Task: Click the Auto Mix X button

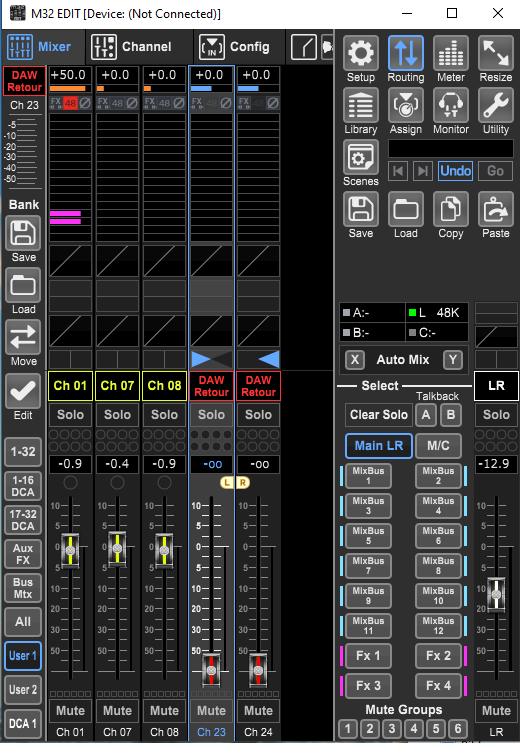Action: (x=355, y=360)
